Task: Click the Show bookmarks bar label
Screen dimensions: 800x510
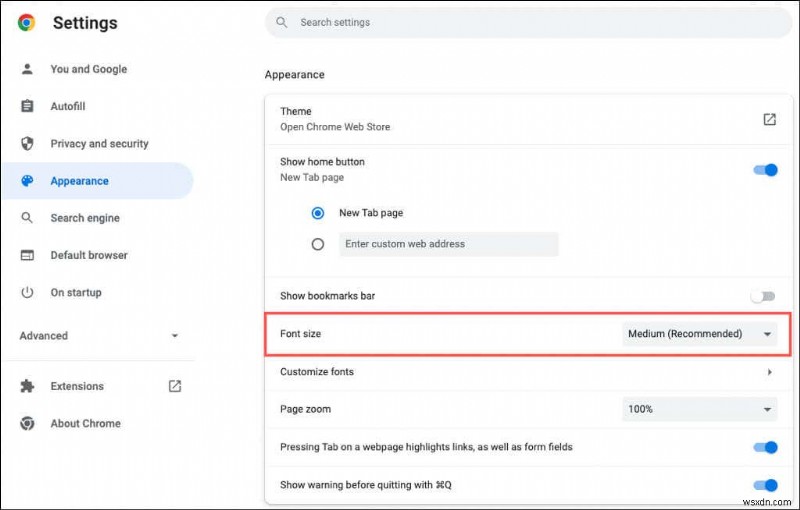Action: [328, 296]
